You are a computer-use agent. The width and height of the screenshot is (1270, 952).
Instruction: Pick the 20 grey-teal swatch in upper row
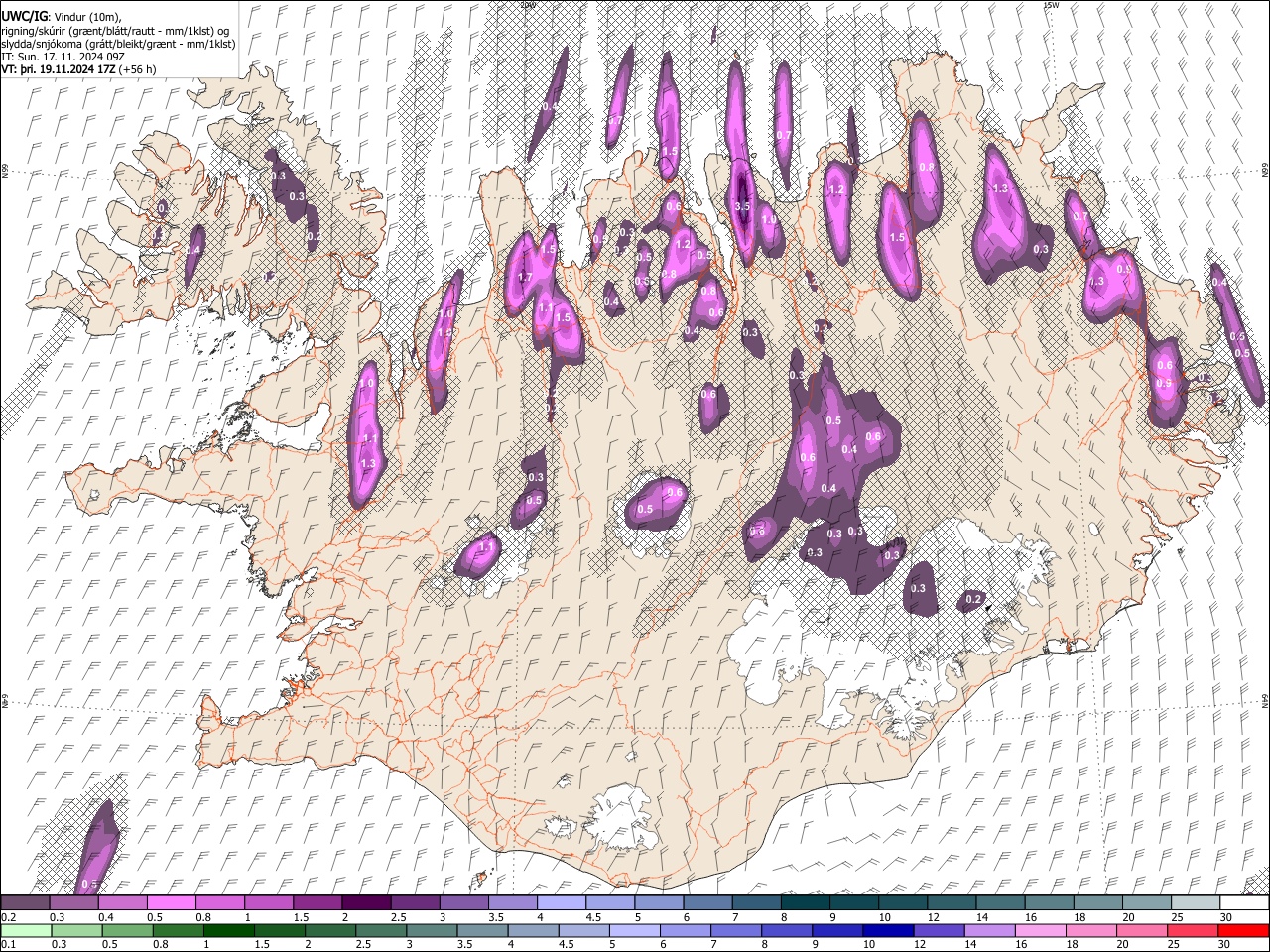click(1146, 902)
